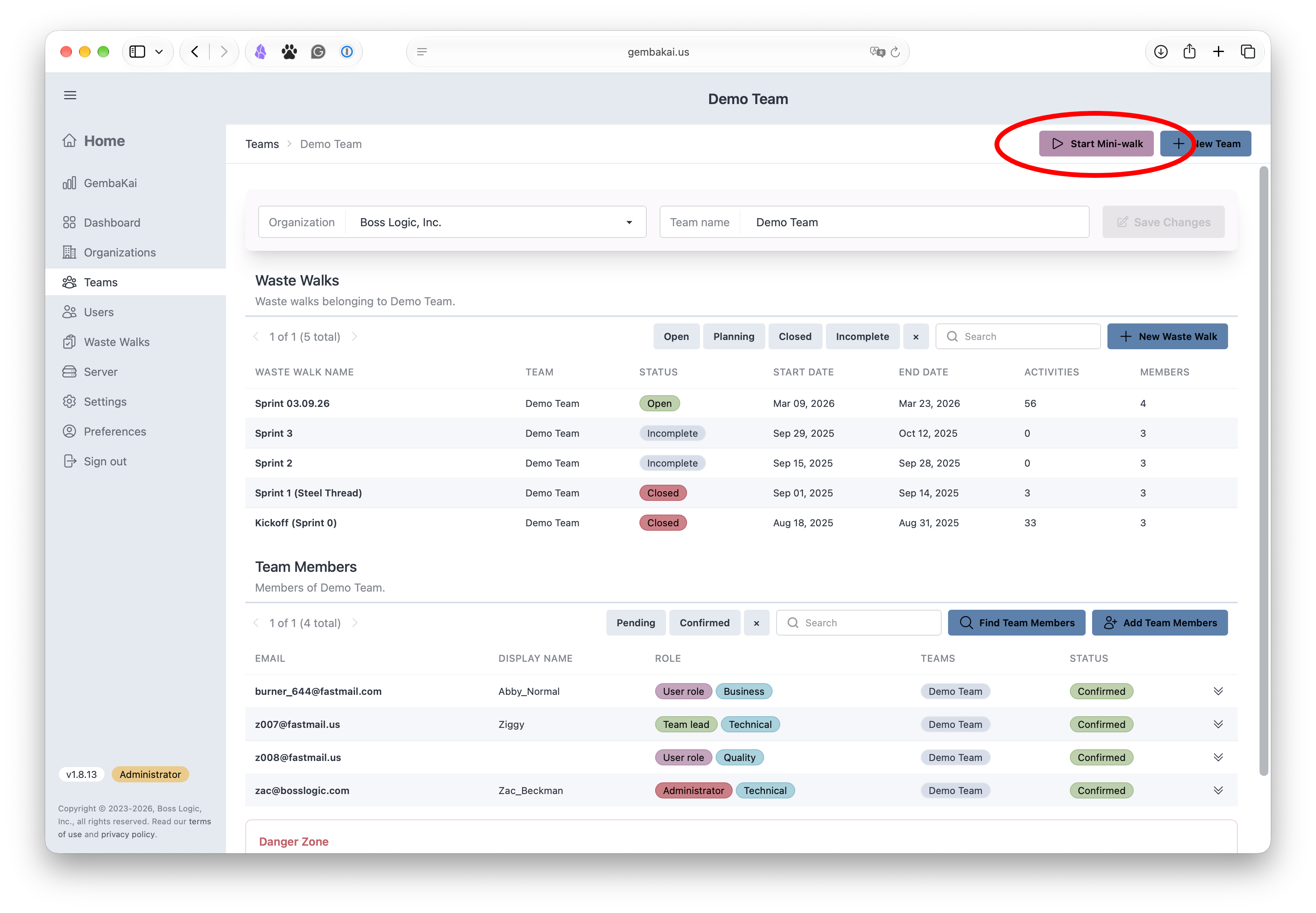Click the 1Password extension icon

point(347,52)
